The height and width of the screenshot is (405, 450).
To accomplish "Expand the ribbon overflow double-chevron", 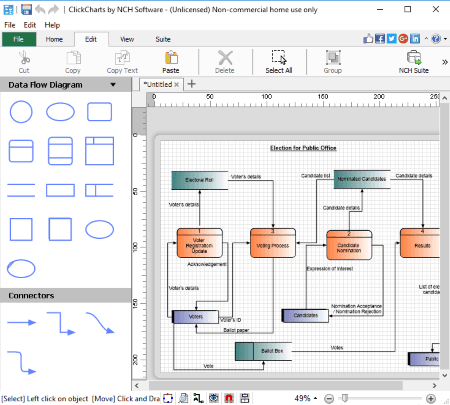I will (x=445, y=62).
